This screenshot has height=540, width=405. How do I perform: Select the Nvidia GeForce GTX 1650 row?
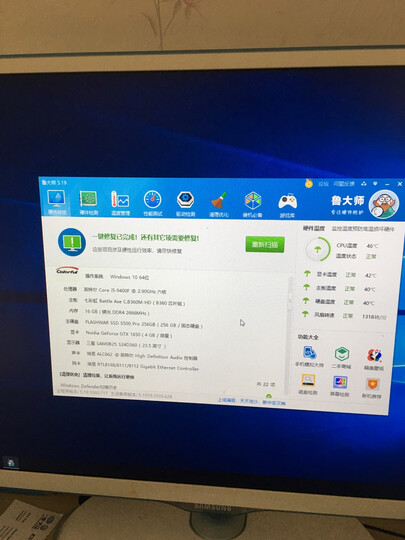click(121, 334)
